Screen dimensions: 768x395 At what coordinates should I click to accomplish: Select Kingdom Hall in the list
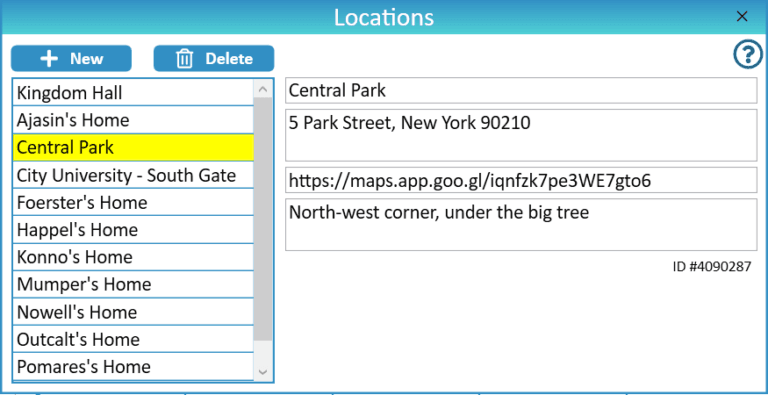133,93
